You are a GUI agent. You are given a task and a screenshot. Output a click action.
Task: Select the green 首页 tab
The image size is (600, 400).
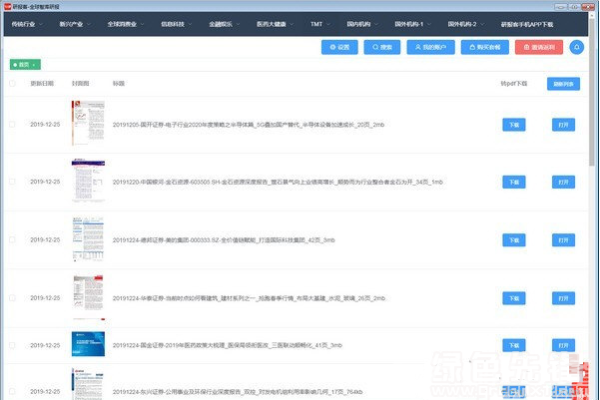pyautogui.click(x=25, y=65)
